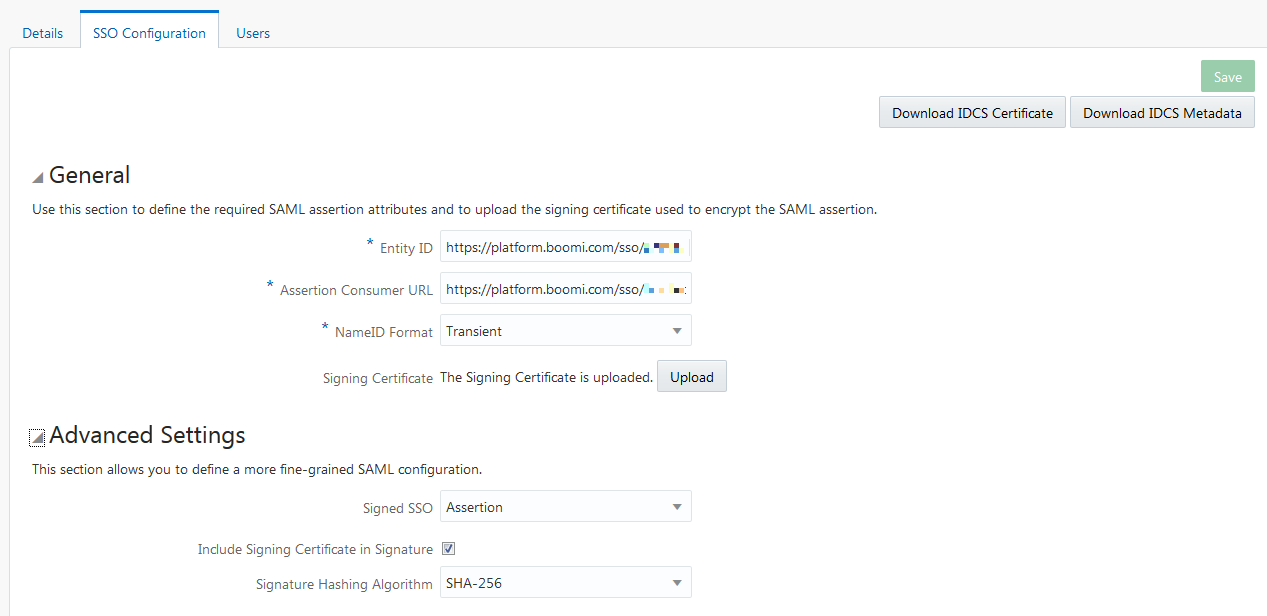1267x616 pixels.
Task: Click the NameID Format dropdown arrow icon
Action: tap(677, 330)
